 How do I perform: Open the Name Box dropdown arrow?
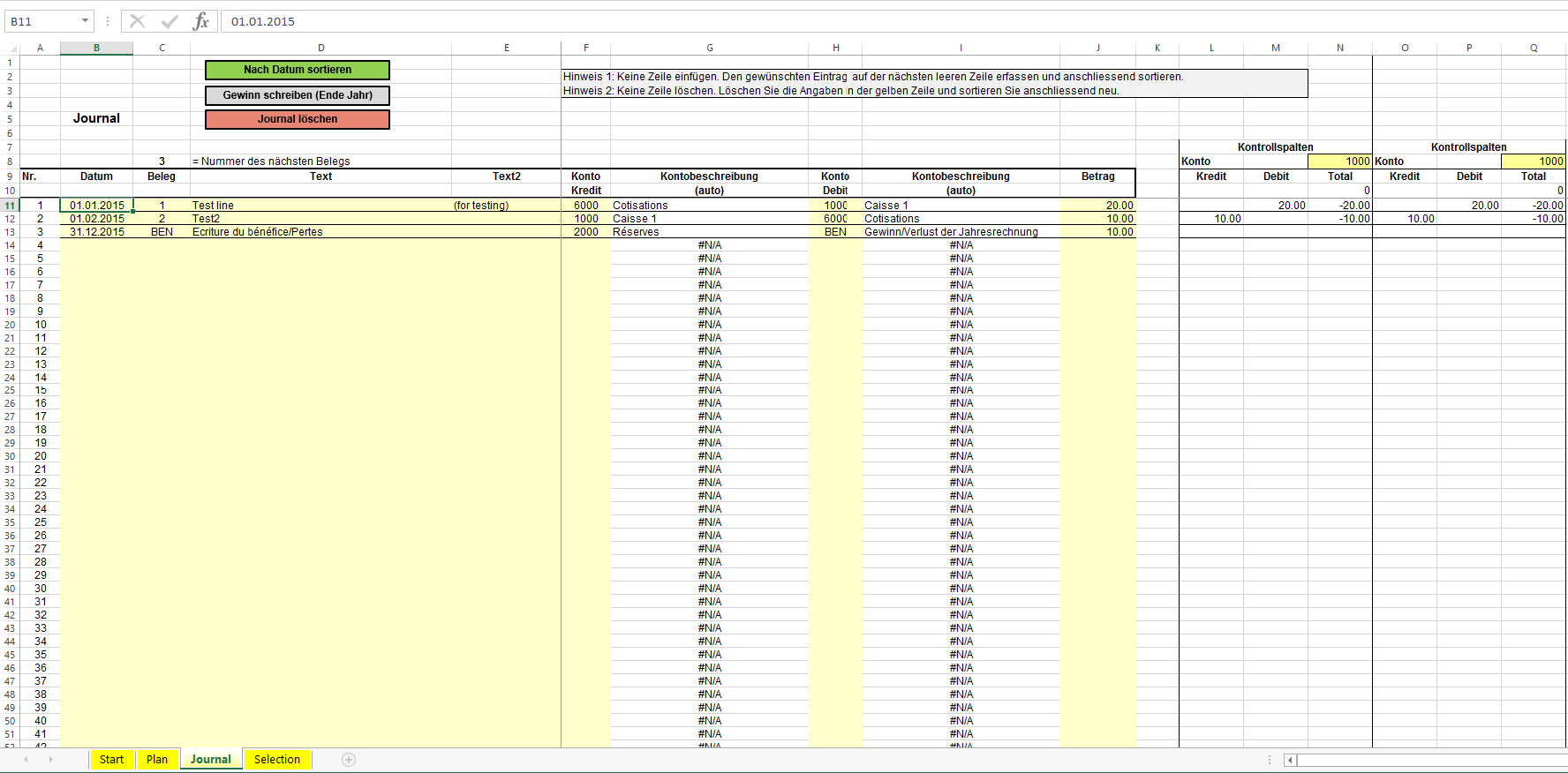[x=85, y=21]
